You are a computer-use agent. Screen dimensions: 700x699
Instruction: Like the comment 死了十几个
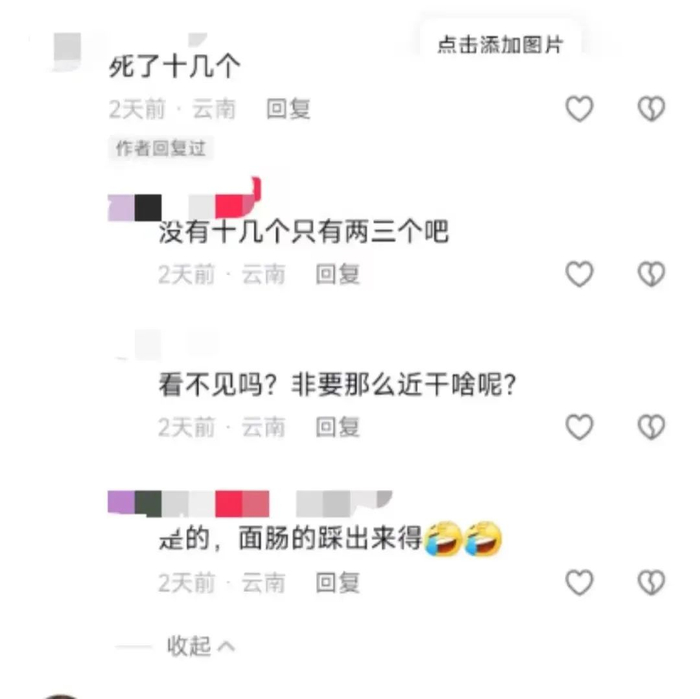tap(579, 108)
